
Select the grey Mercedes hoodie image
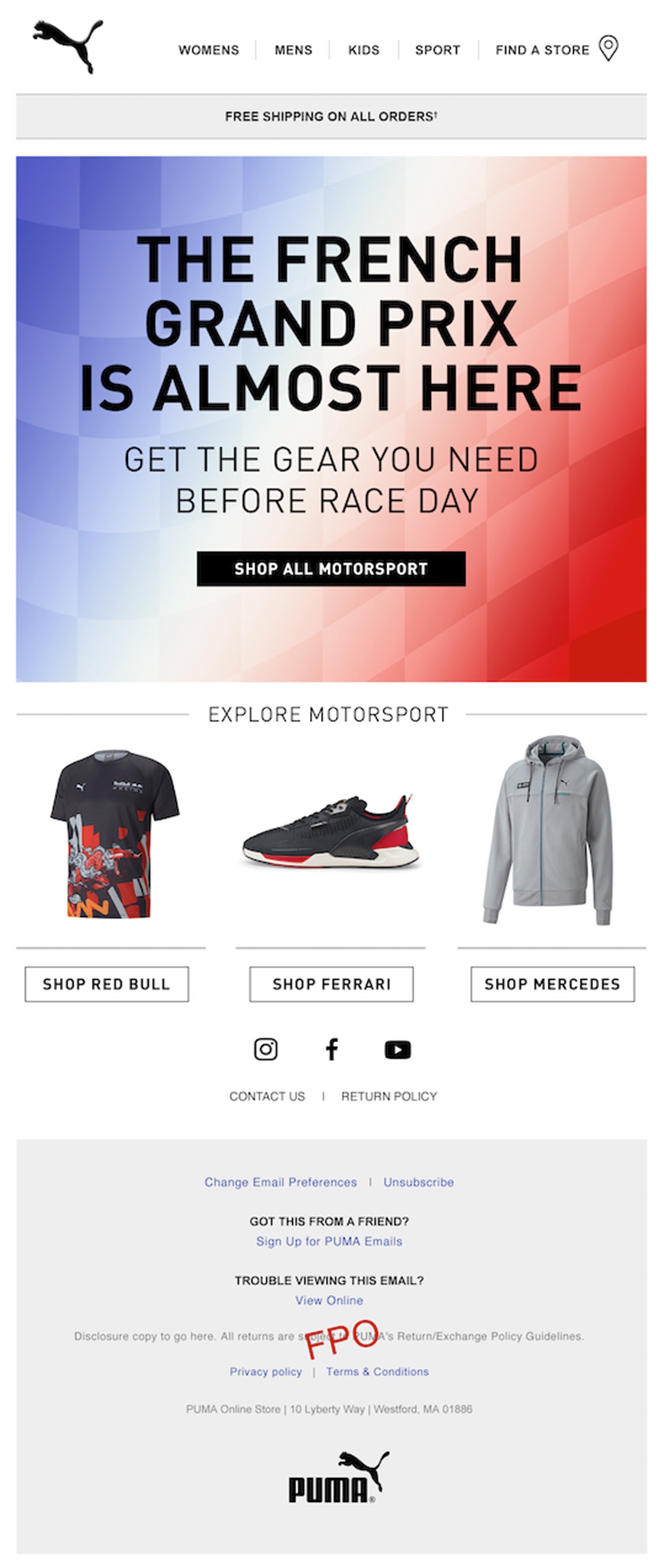click(x=547, y=829)
